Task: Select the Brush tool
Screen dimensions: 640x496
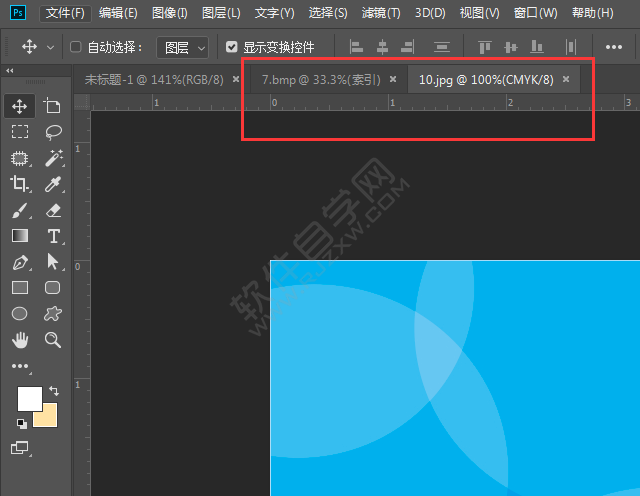Action: 20,211
